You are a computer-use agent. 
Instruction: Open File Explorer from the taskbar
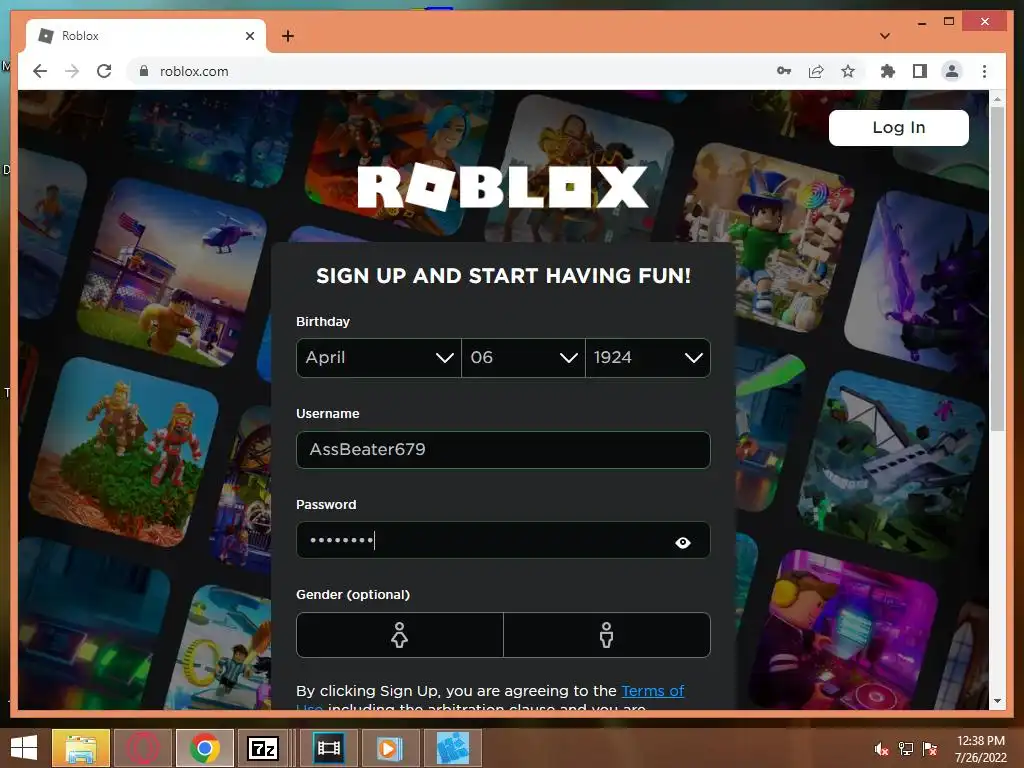[81, 748]
